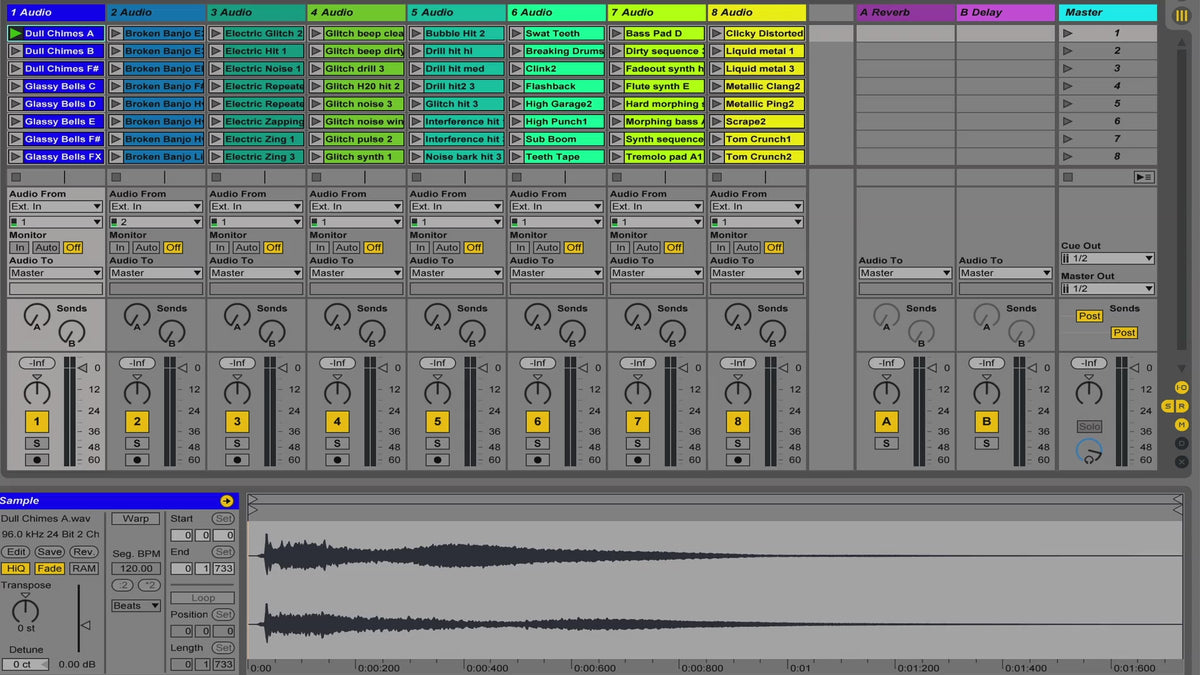
Task: Set track 2 Monitor to Auto
Action: point(146,247)
